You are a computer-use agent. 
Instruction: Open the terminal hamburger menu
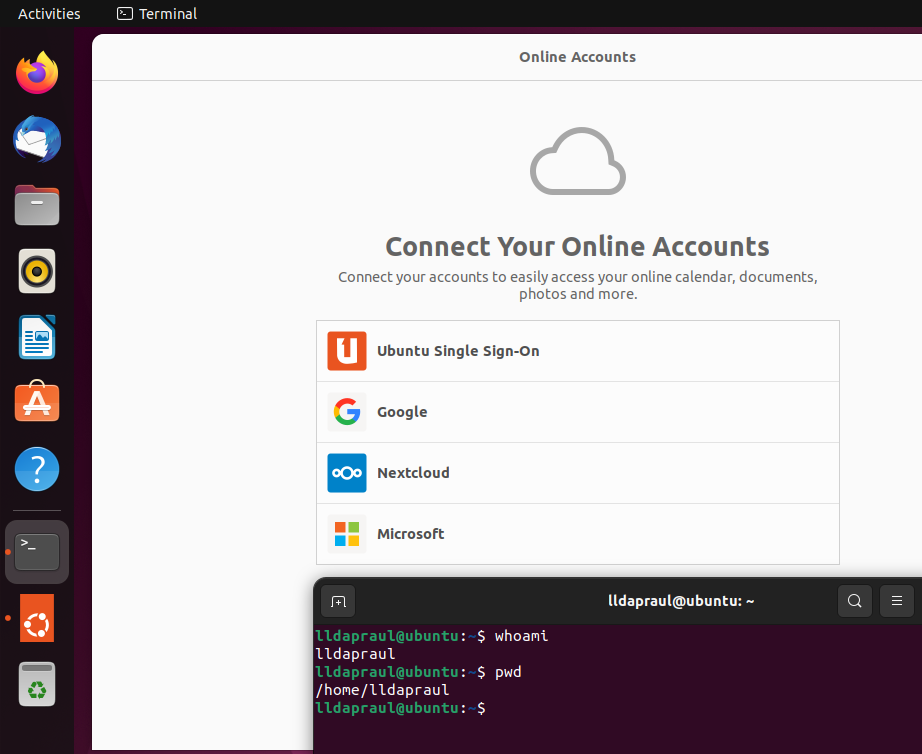897,601
